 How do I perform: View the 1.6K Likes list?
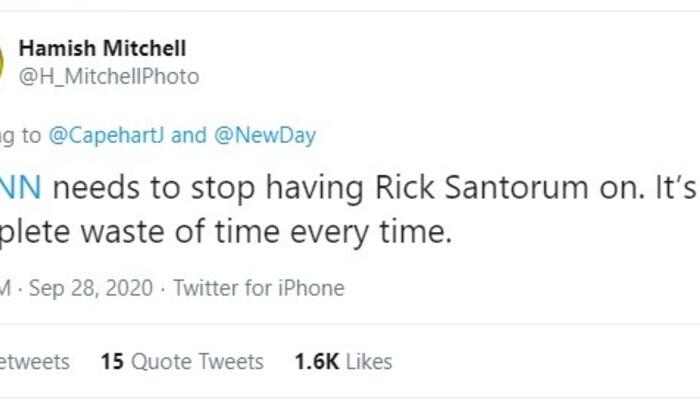point(343,361)
